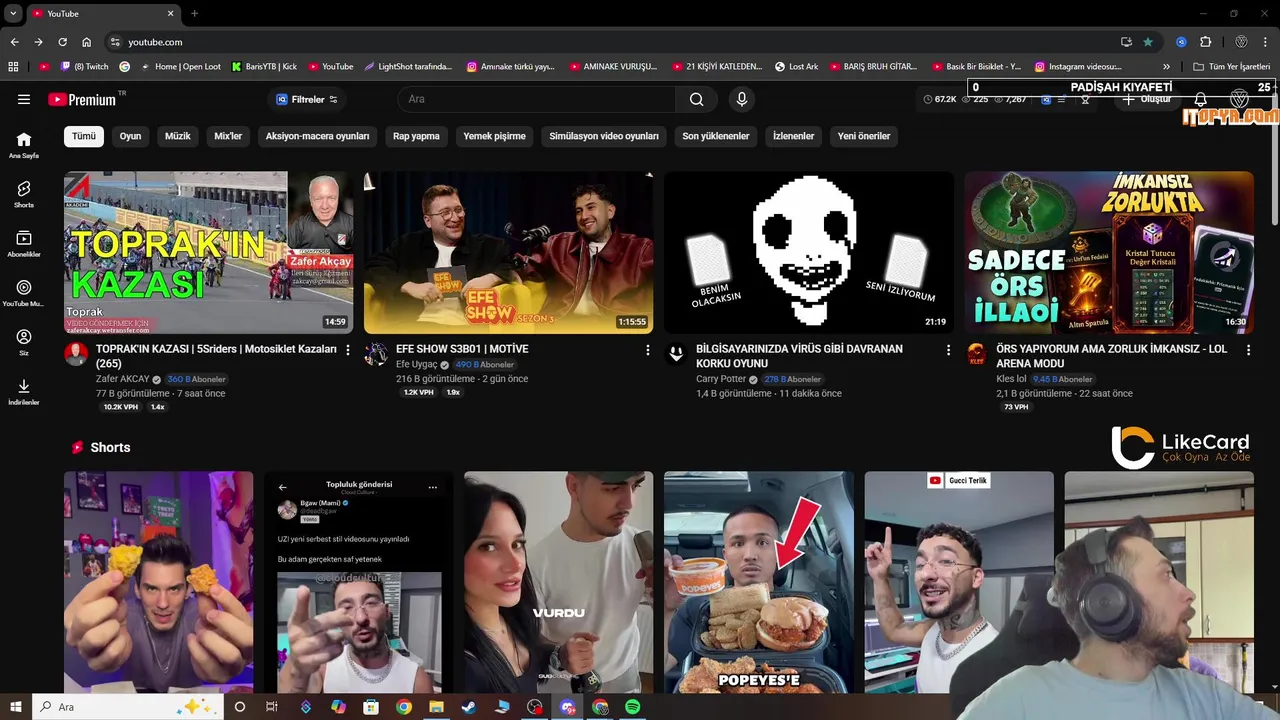Open Windows Start menu
This screenshot has width=1280, height=720.
(x=16, y=707)
